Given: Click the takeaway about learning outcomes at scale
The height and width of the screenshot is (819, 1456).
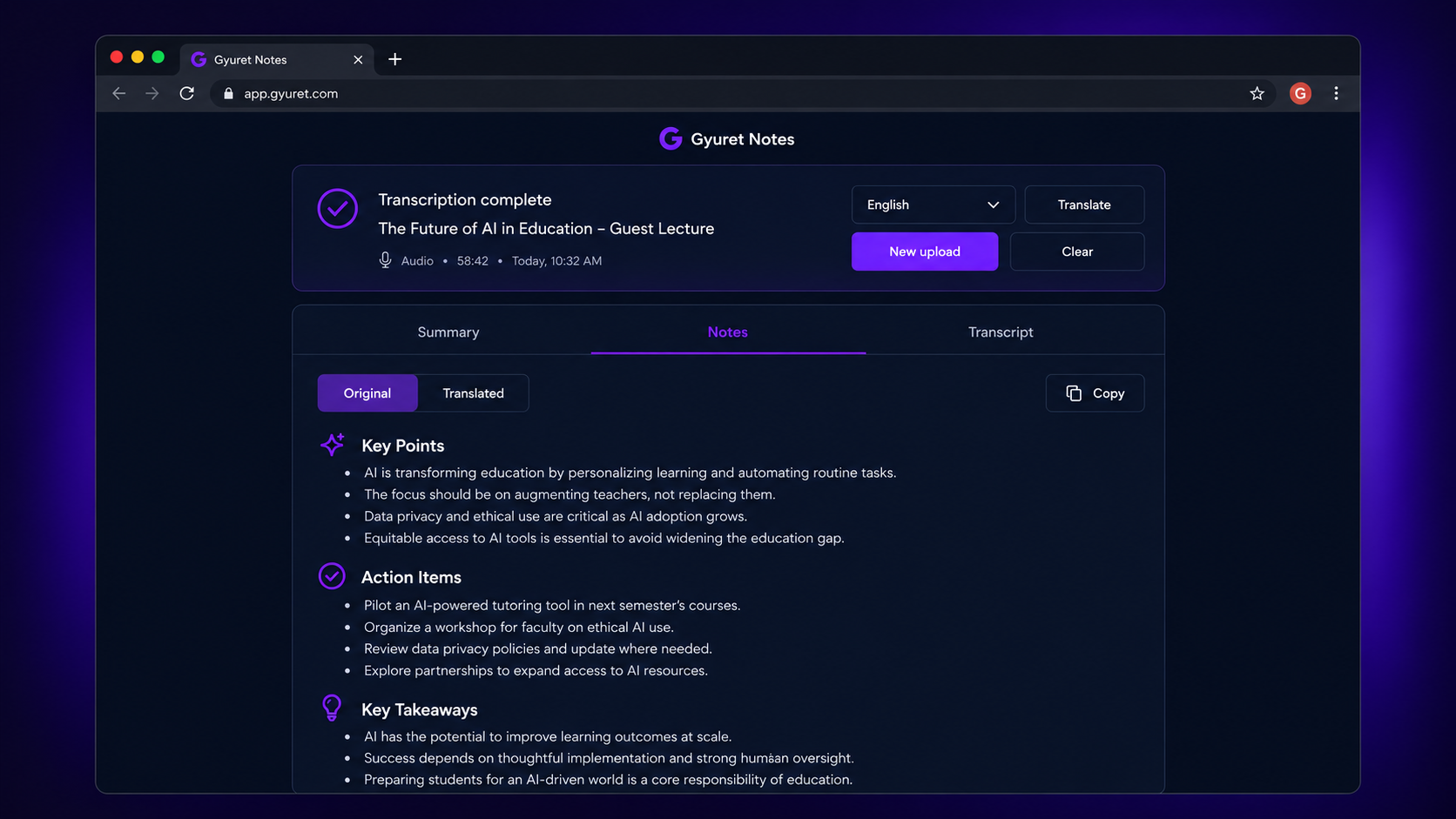Looking at the screenshot, I should coord(548,736).
